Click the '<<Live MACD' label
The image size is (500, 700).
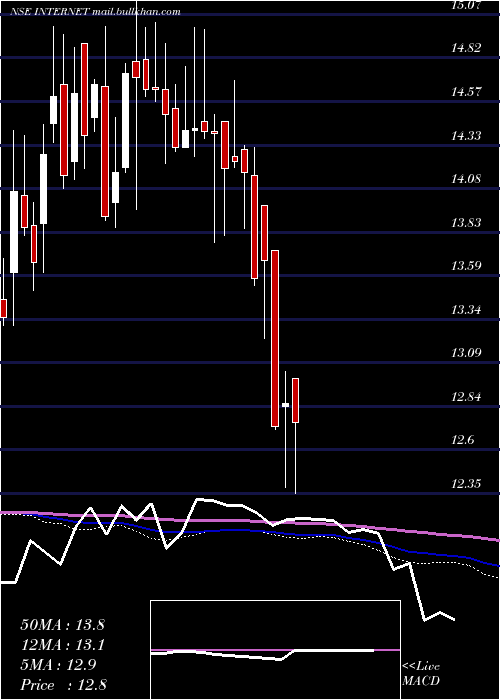pos(421,674)
